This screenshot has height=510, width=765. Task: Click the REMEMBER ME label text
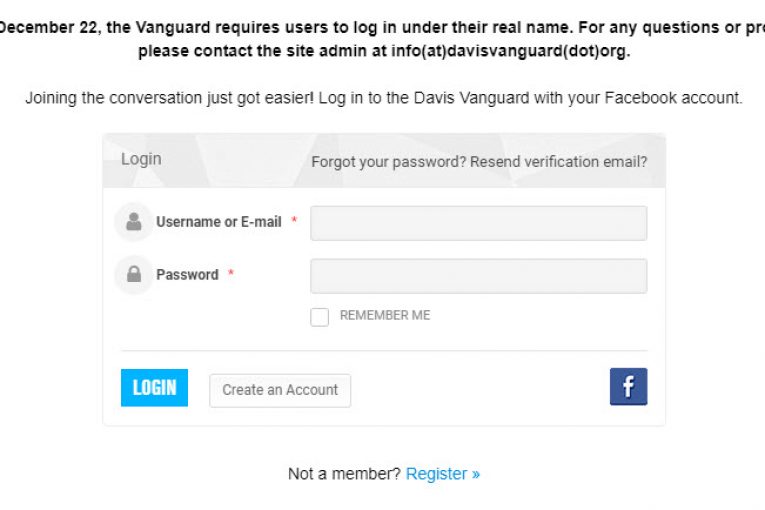(385, 315)
